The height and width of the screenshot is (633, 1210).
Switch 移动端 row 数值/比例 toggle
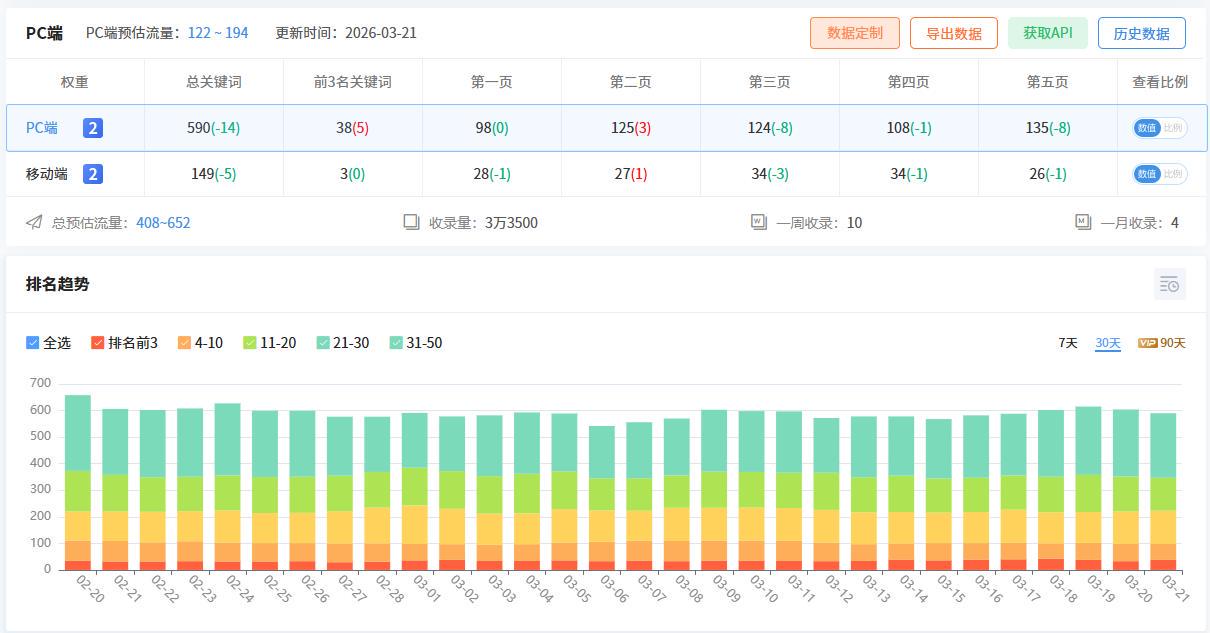[x=1160, y=174]
